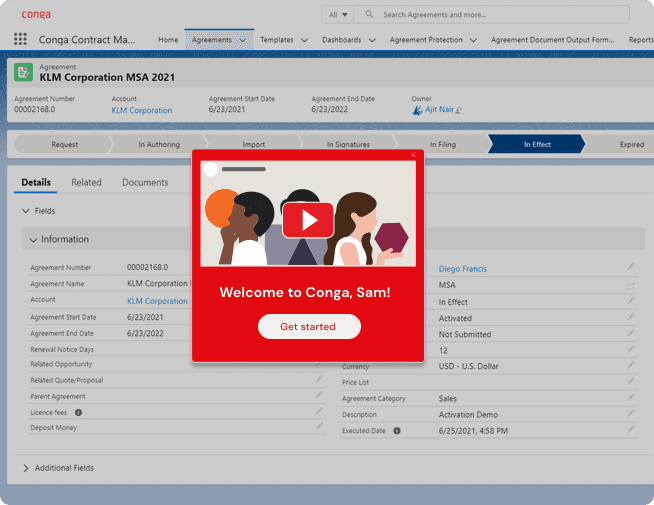Image resolution: width=654 pixels, height=505 pixels.
Task: Click the search magnifier icon
Action: click(x=369, y=15)
